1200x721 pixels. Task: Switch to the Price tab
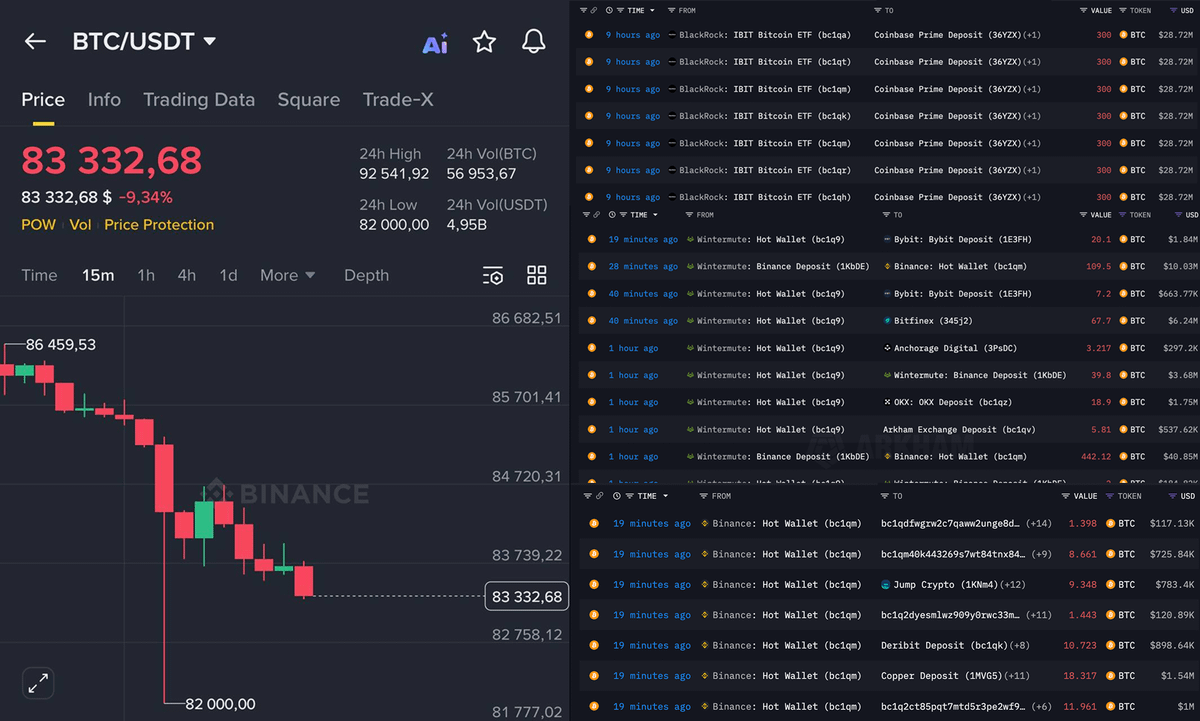[43, 100]
